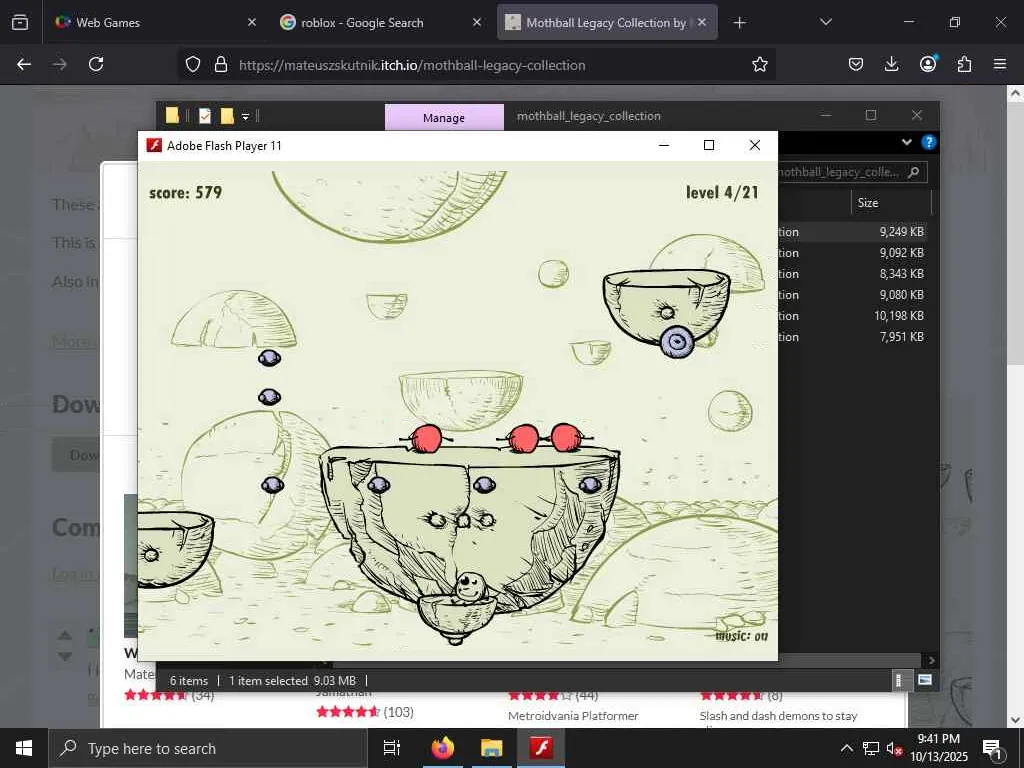This screenshot has height=768, width=1024.
Task: Switch to the Web Games browser tab
Action: point(154,22)
